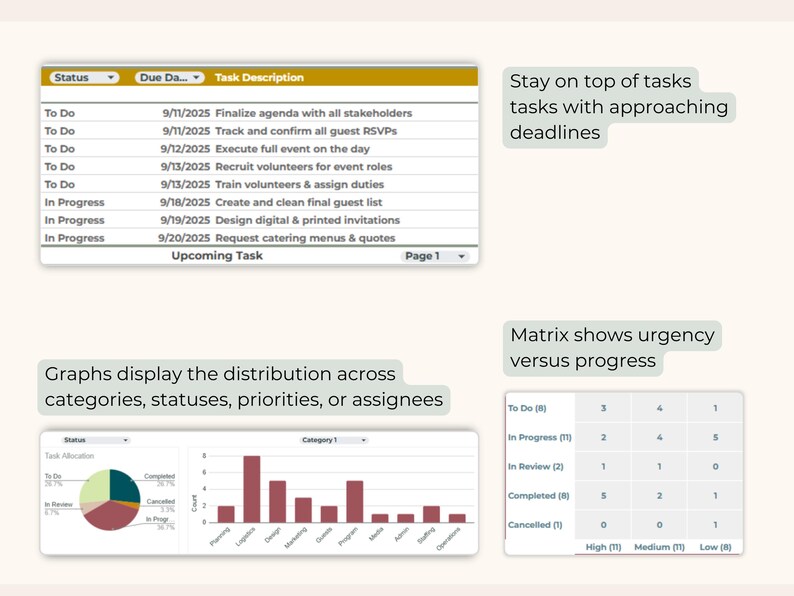794x596 pixels.
Task: Click the In Review (2) matrix row label
Action: pos(536,466)
